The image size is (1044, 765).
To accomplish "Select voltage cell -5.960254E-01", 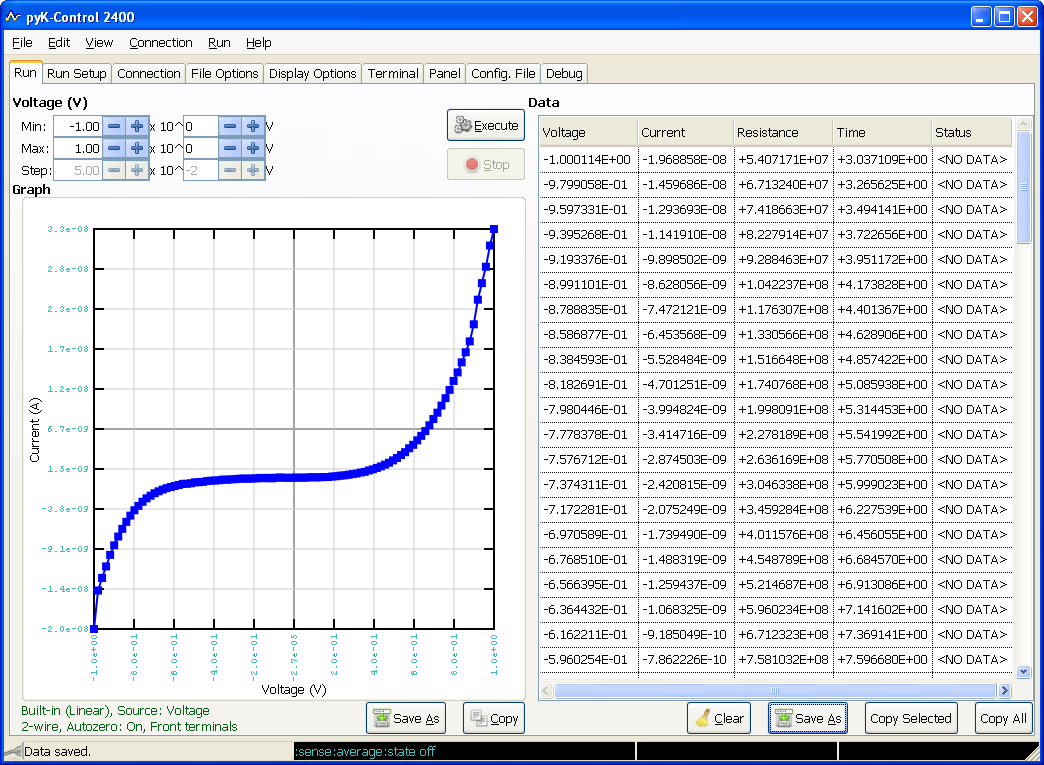I will [589, 659].
